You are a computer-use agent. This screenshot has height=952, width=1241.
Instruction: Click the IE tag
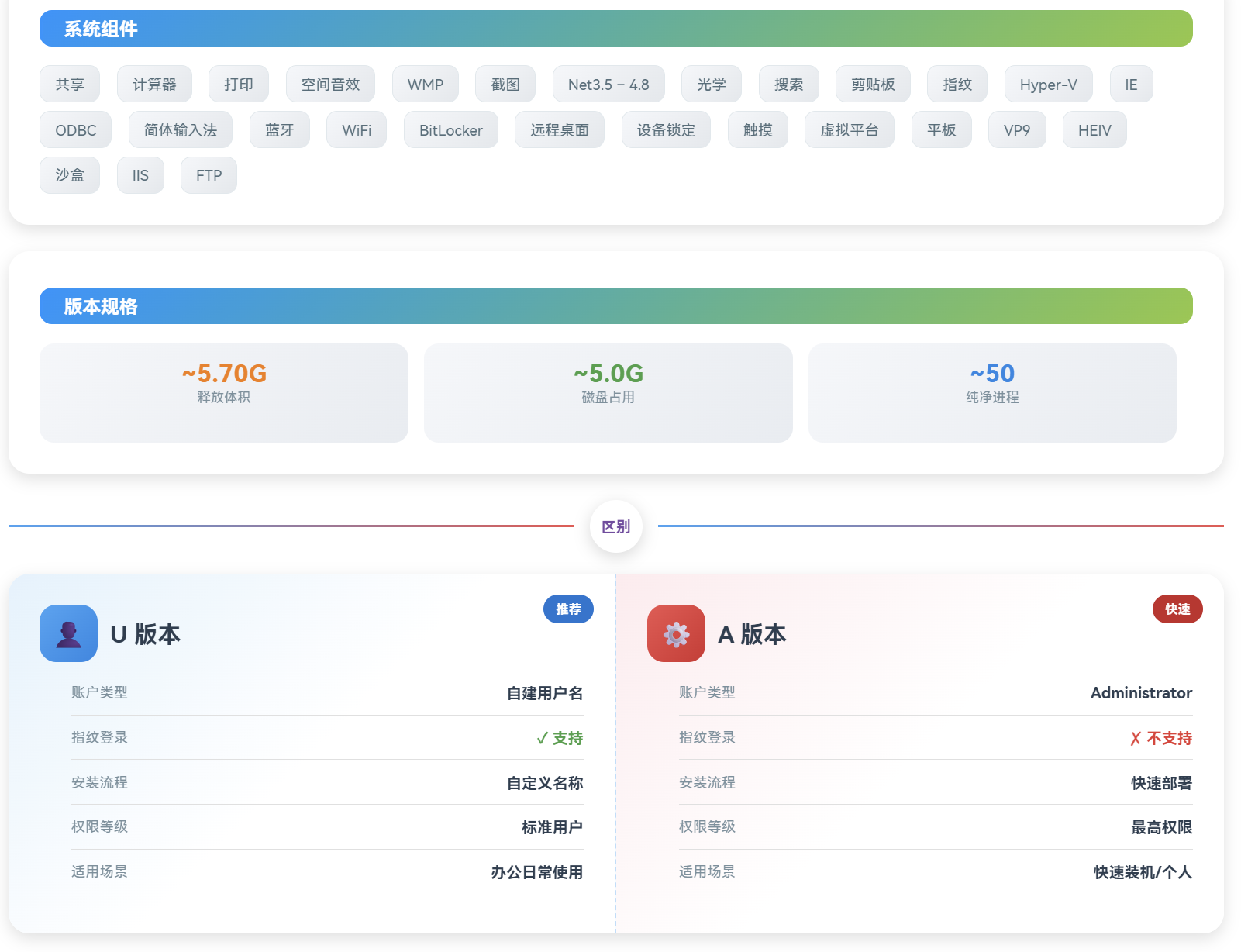1132,84
